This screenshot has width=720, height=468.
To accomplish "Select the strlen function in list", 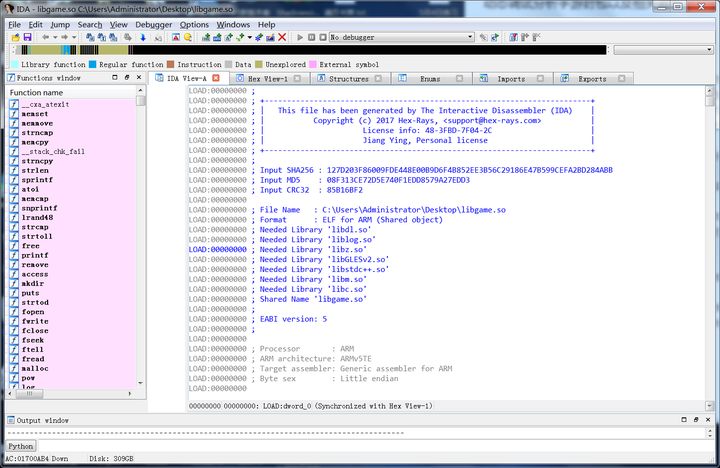I will (x=35, y=171).
